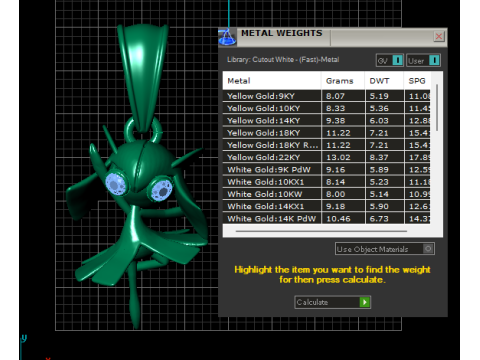Select the White Gold:14K PdW row
The height and width of the screenshot is (360, 480).
point(326,219)
